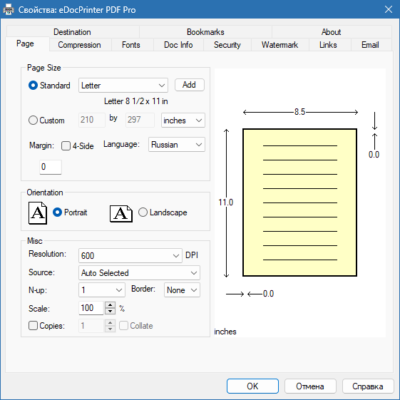Open the Email tab
The height and width of the screenshot is (400, 400).
pyautogui.click(x=370, y=45)
